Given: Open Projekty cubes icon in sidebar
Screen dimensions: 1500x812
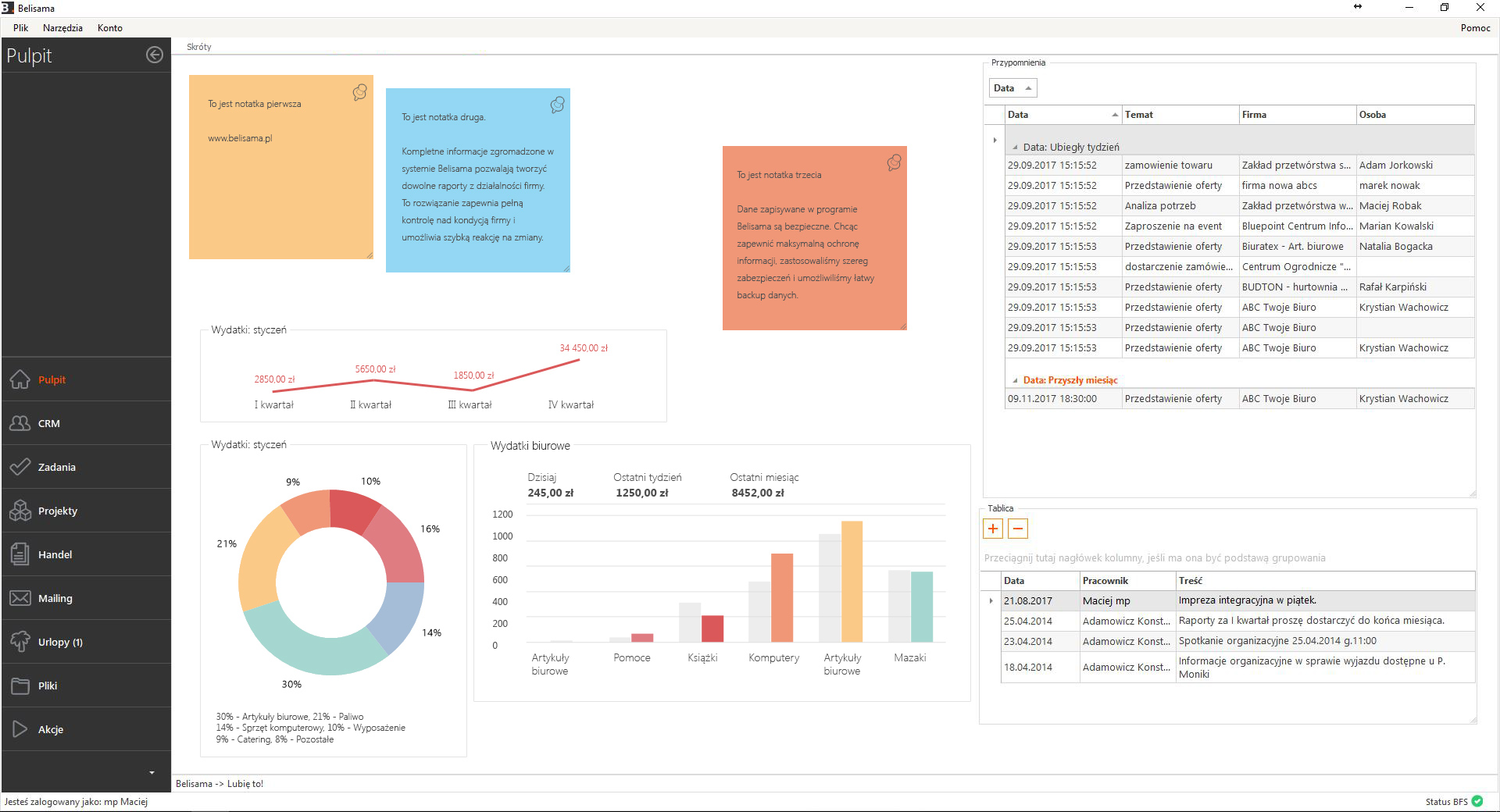Looking at the screenshot, I should (20, 511).
